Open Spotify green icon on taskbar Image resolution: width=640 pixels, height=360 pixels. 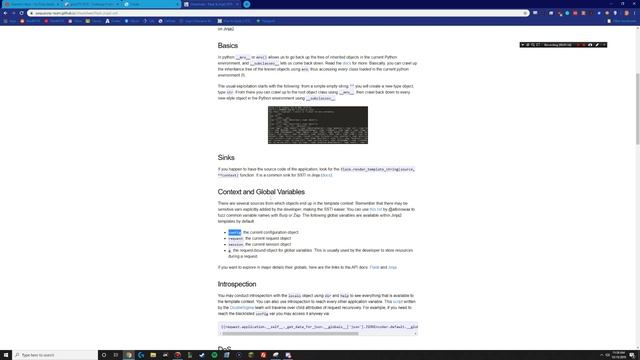point(214,355)
